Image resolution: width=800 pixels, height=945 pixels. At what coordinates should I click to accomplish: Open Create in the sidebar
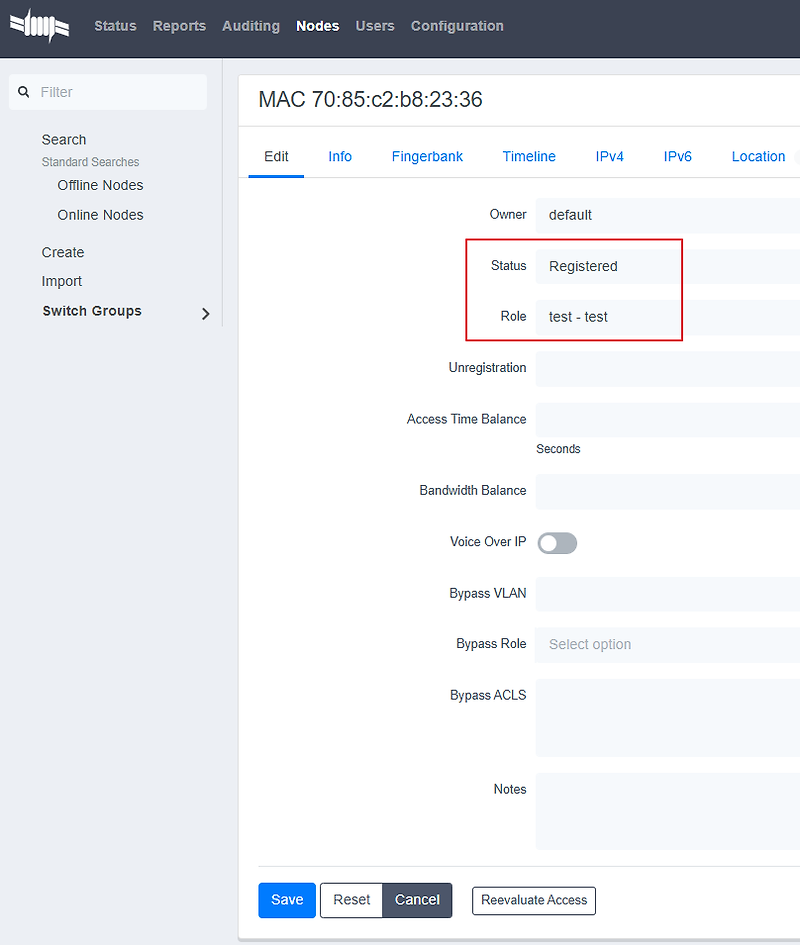(63, 253)
